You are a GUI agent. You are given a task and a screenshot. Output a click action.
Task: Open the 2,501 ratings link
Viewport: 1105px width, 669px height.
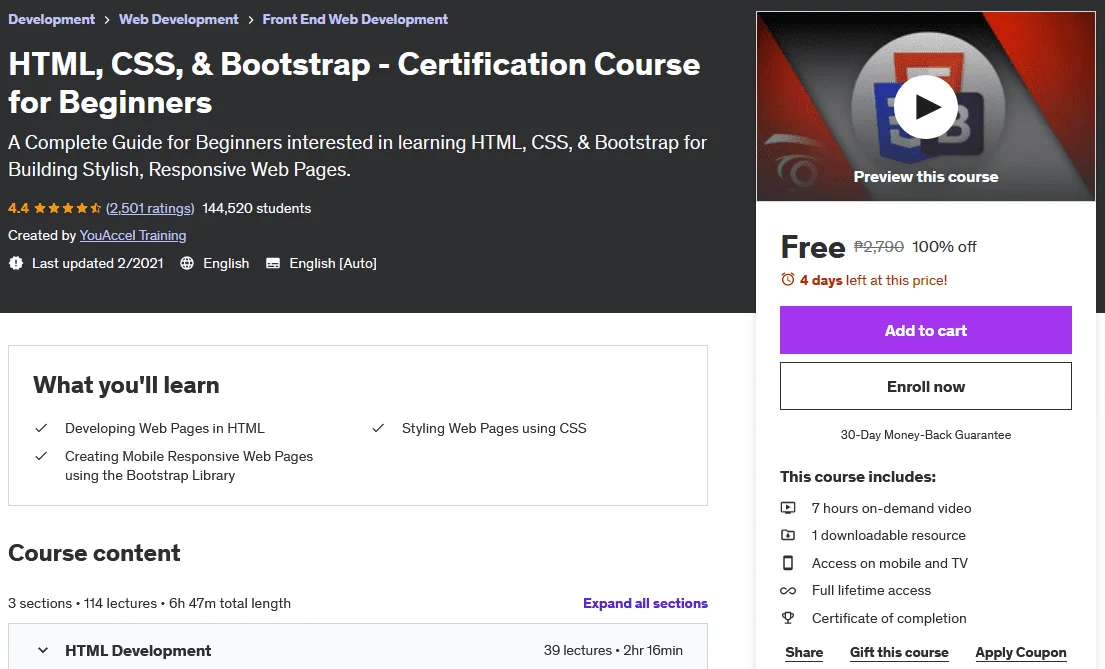point(150,208)
